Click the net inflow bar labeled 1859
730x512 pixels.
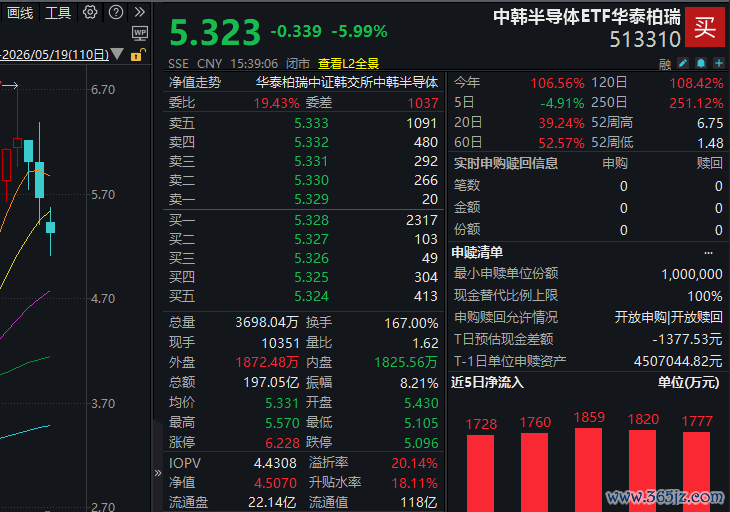coord(588,470)
